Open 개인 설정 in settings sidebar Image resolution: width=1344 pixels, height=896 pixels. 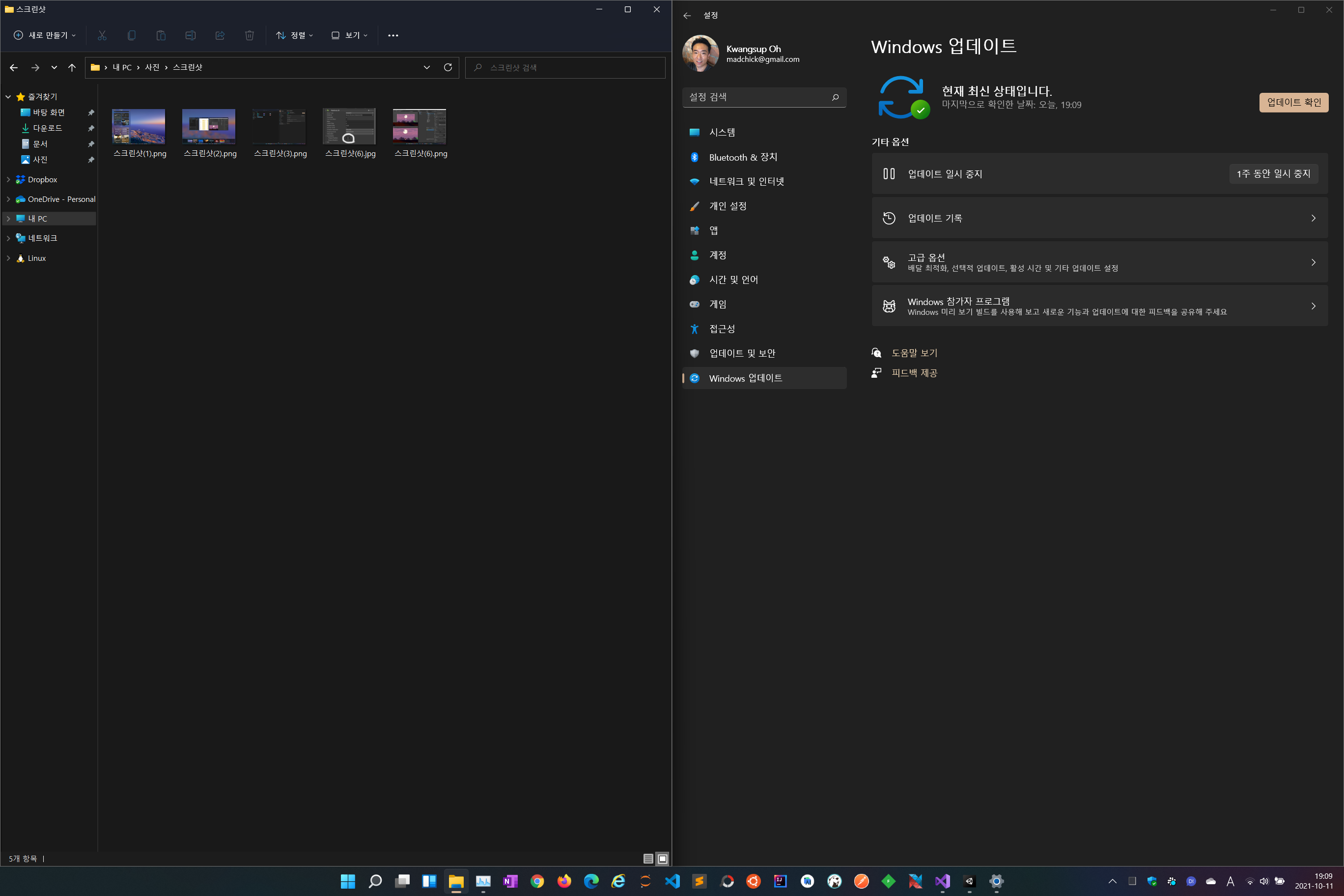tap(728, 206)
